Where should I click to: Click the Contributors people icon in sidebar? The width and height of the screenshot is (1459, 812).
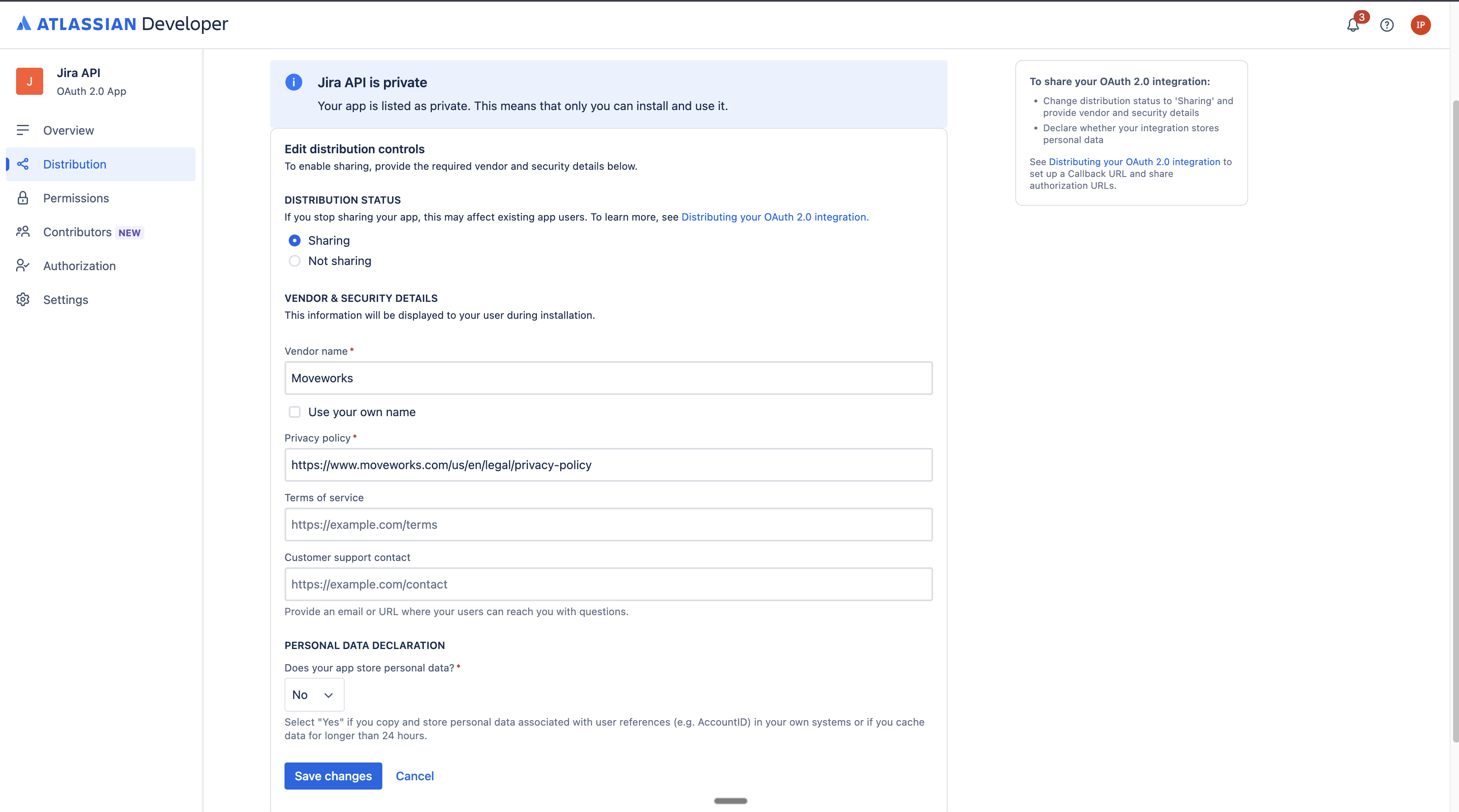pyautogui.click(x=23, y=232)
